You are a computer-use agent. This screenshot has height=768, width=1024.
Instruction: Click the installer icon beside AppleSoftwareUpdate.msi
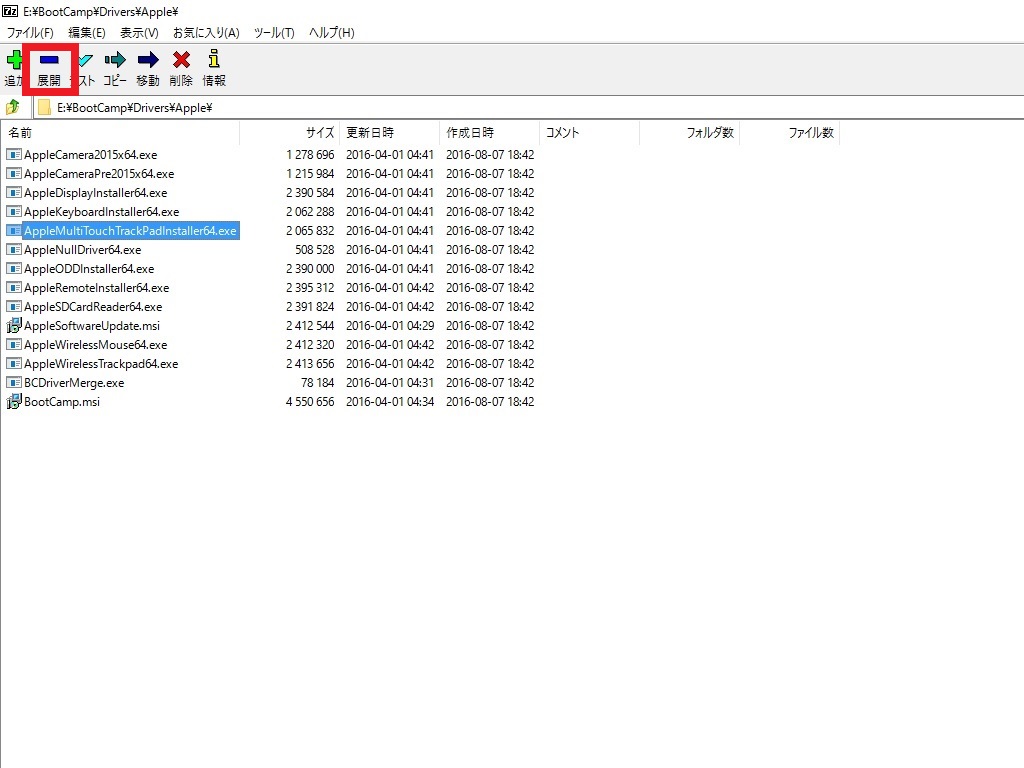click(x=13, y=325)
